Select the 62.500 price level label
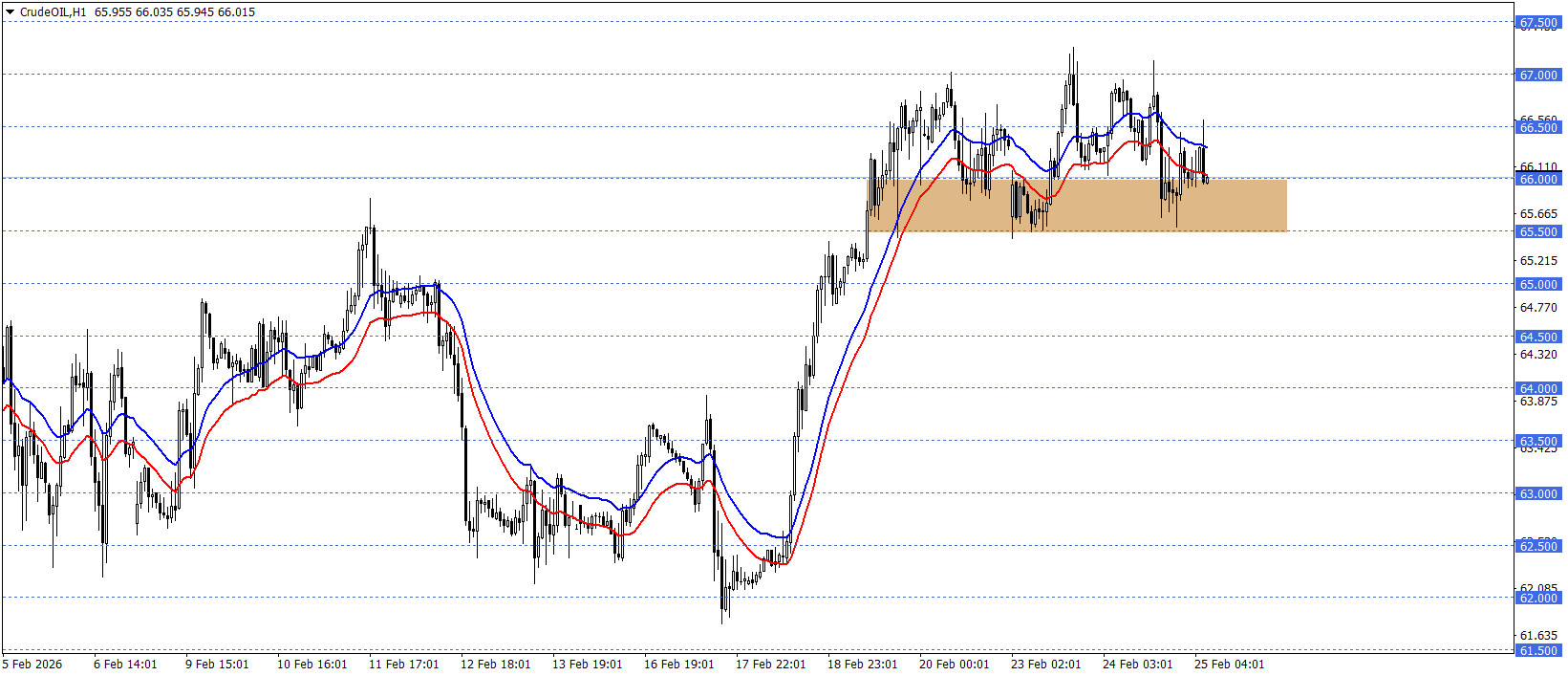The height and width of the screenshot is (676, 1568). pyautogui.click(x=1538, y=546)
